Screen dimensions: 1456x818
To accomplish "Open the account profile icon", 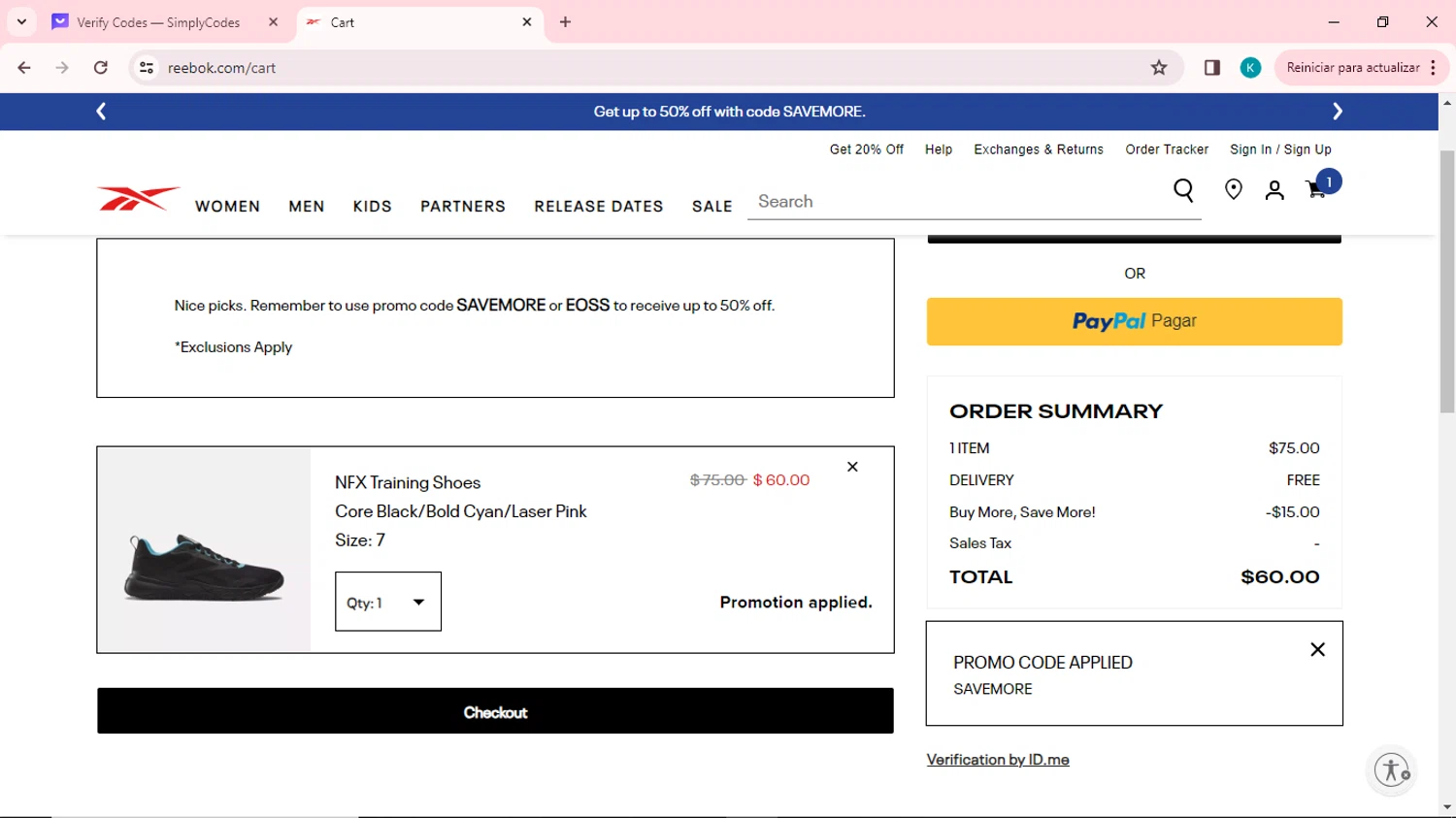I will pos(1274,190).
